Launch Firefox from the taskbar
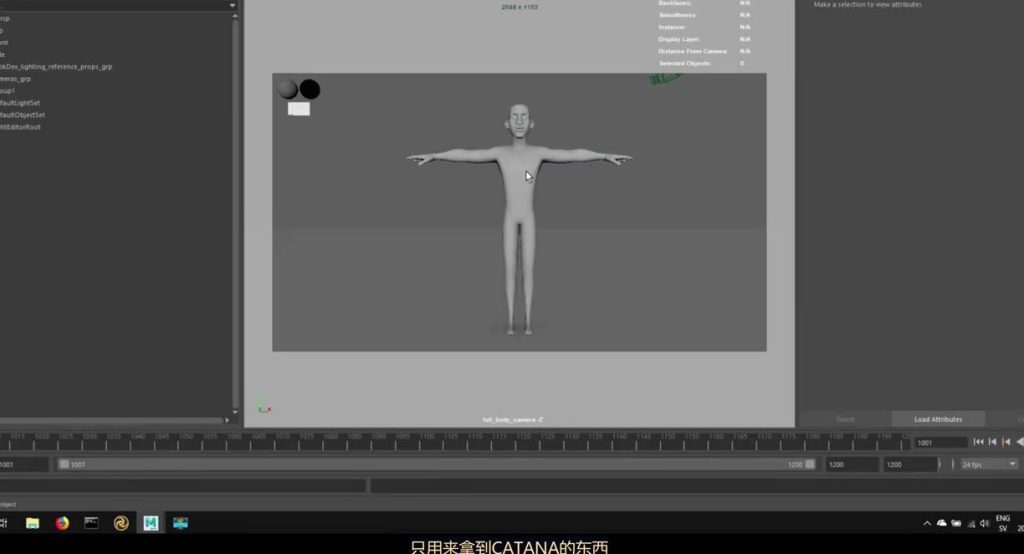The width and height of the screenshot is (1024, 554). click(x=62, y=523)
